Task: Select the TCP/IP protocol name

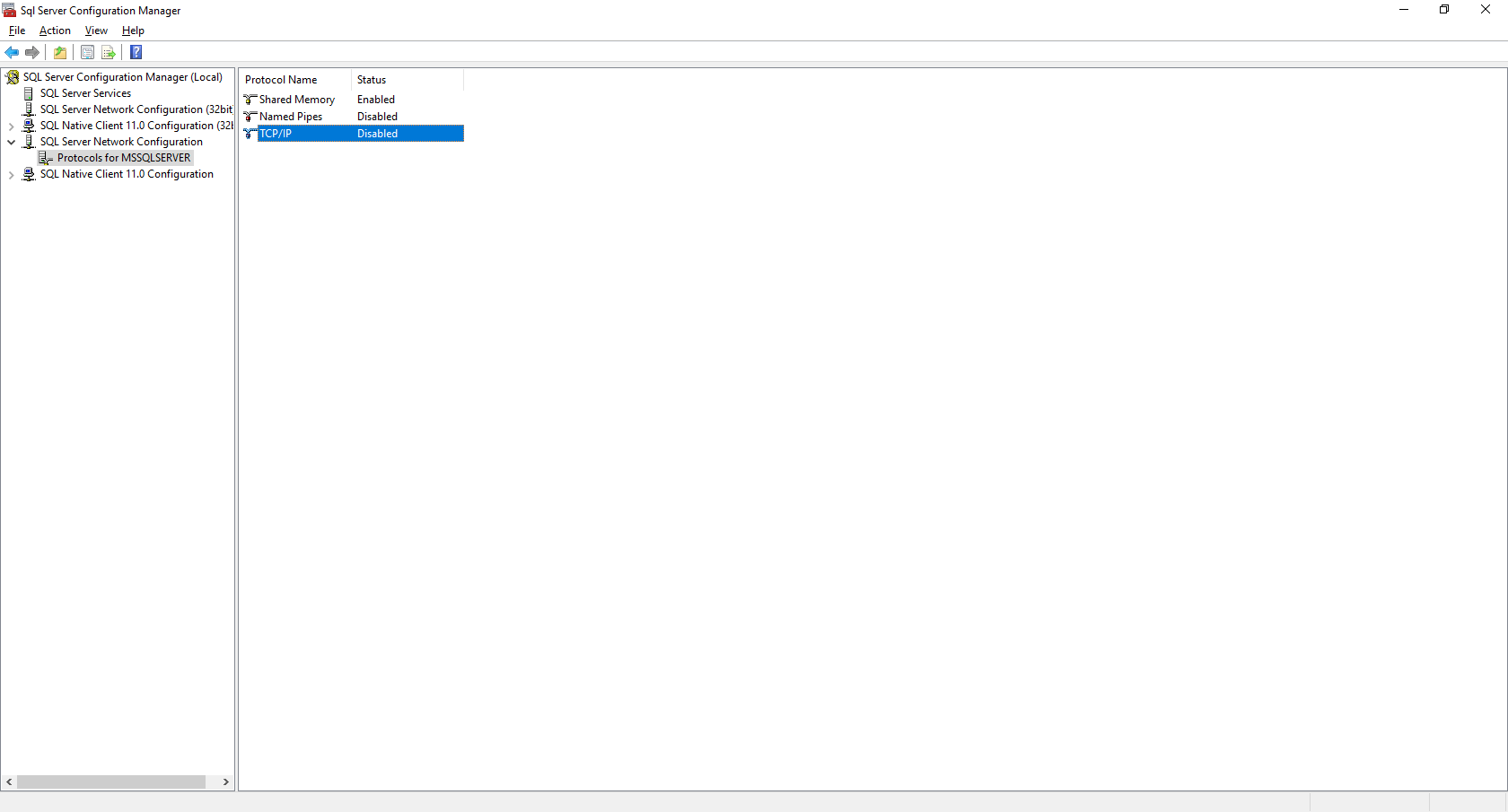Action: [276, 134]
